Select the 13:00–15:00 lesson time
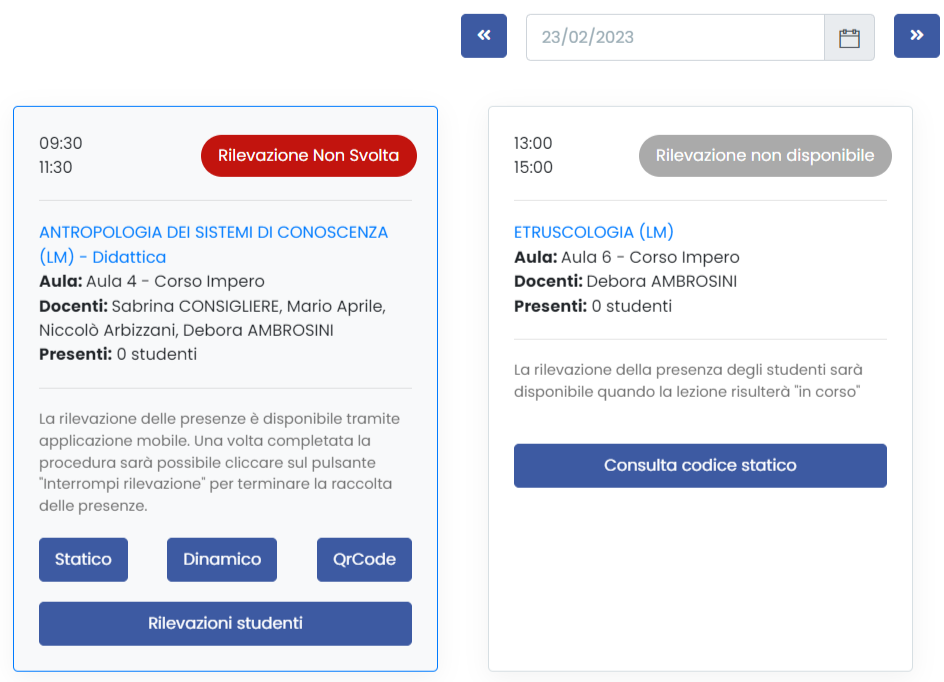 tap(533, 155)
